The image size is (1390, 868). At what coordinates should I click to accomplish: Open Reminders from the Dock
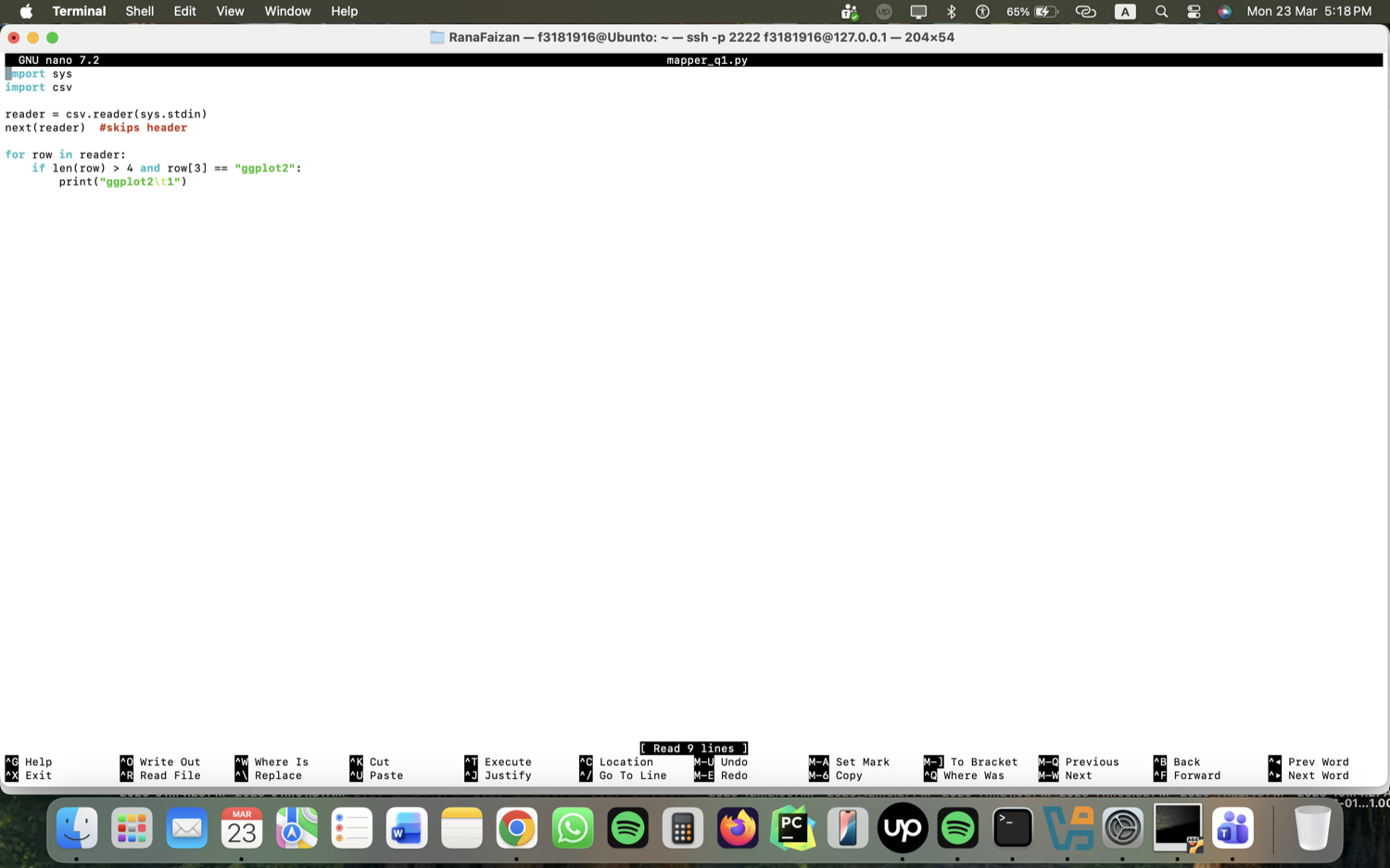coord(352,828)
